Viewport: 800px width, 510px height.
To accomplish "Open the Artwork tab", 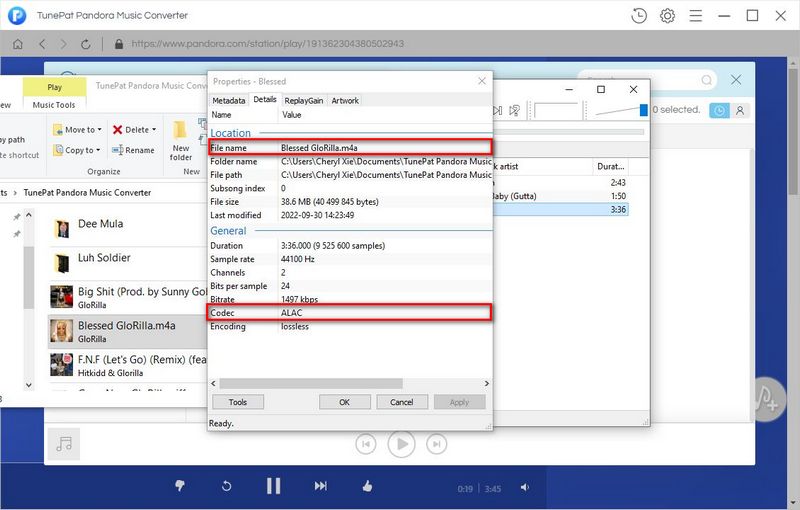I will pos(345,100).
